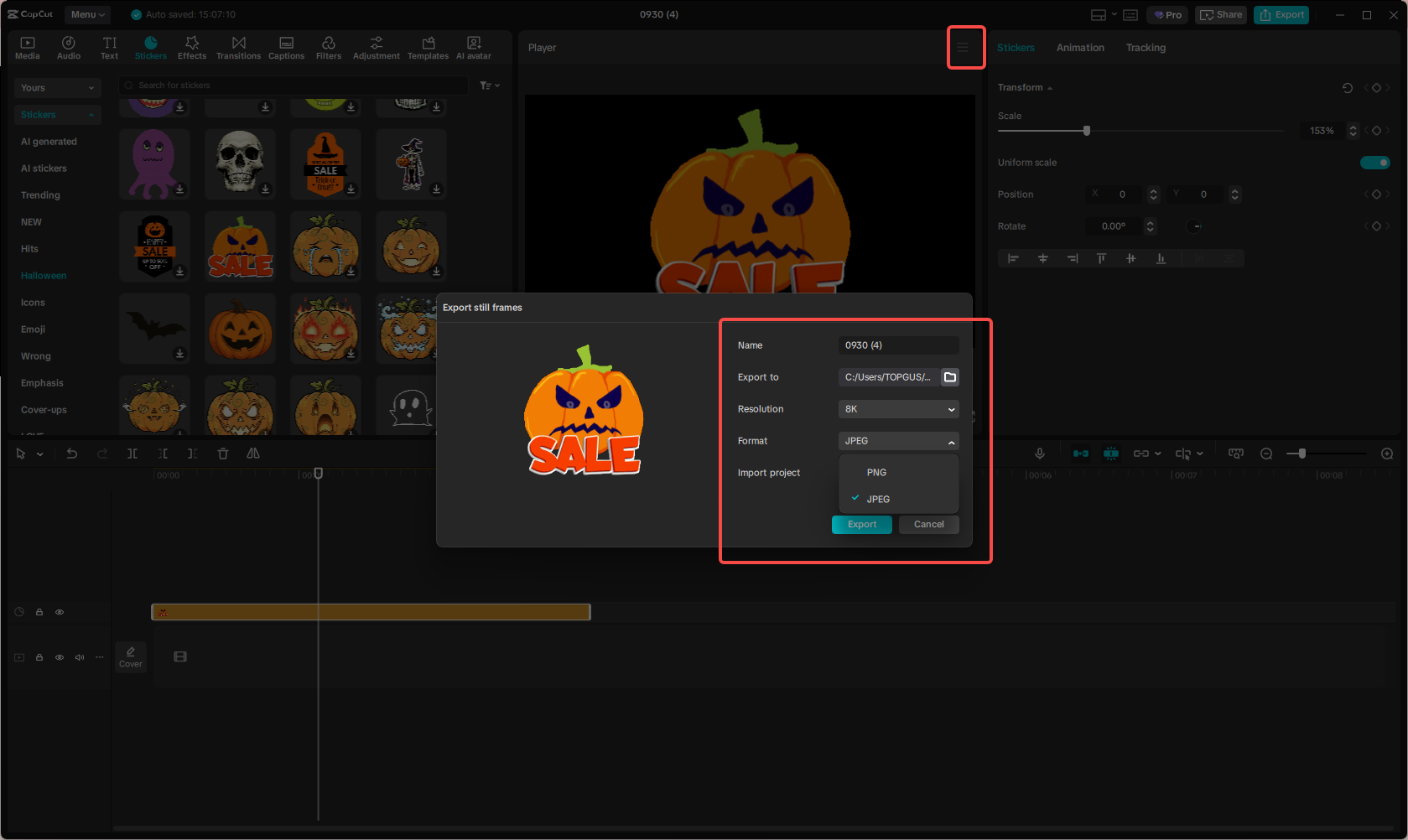Image resolution: width=1408 pixels, height=840 pixels.
Task: Click the microphone record voiceover icon
Action: tap(1040, 454)
